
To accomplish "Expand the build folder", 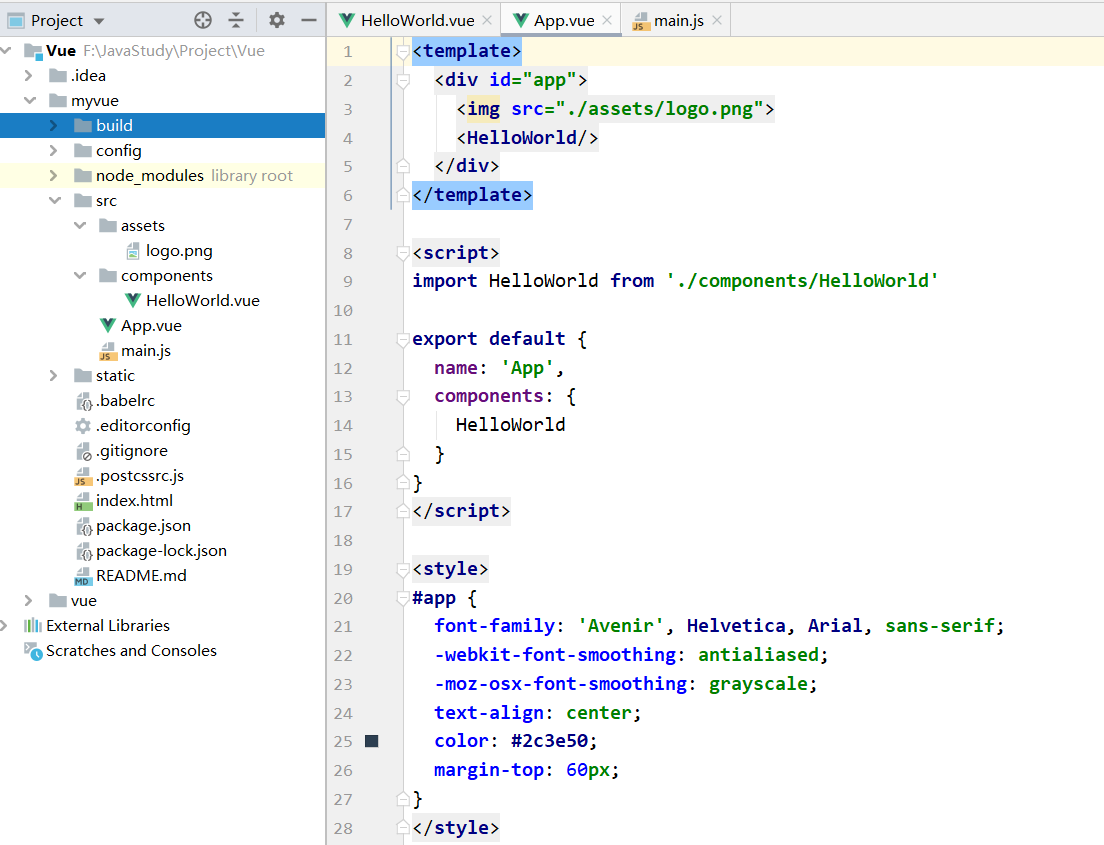I will [x=54, y=125].
